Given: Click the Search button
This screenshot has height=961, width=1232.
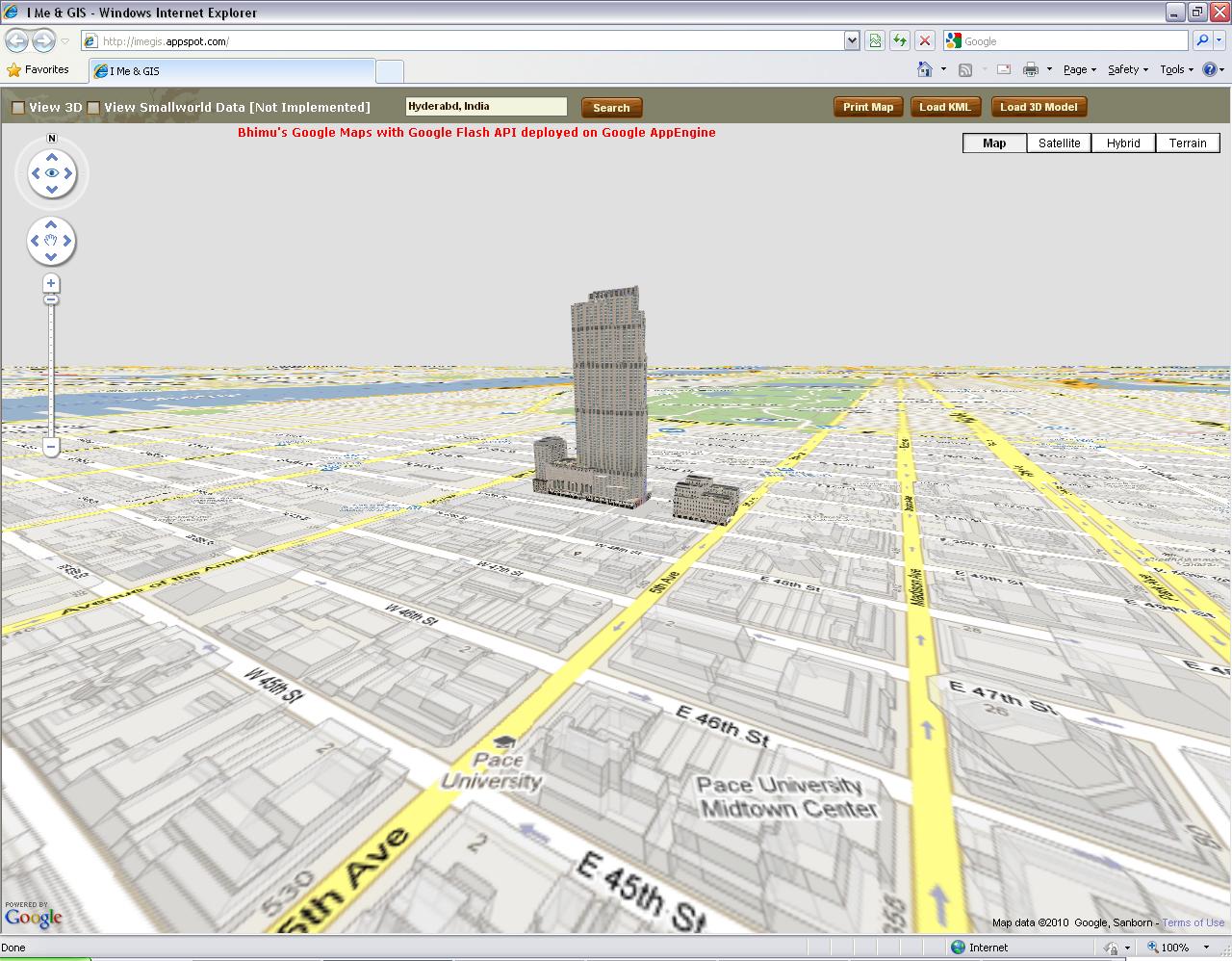Looking at the screenshot, I should coord(611,108).
